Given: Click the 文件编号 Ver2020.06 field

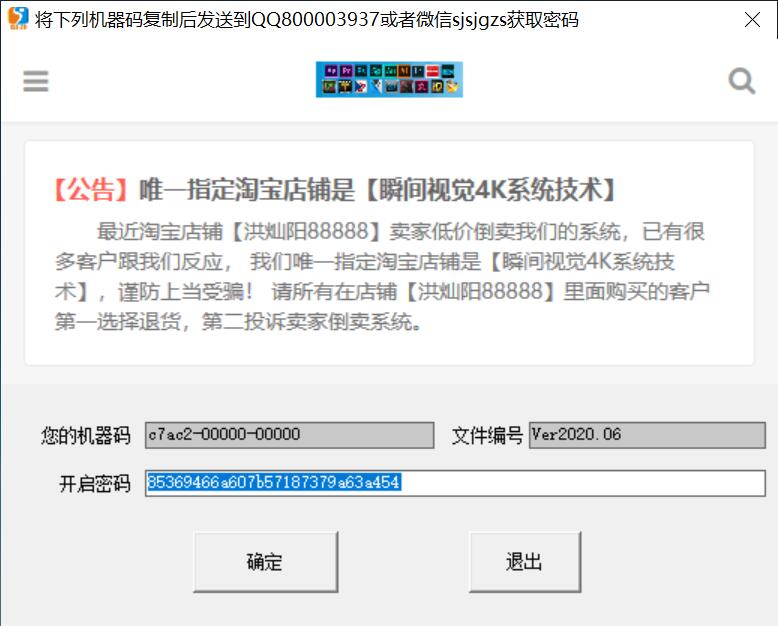Looking at the screenshot, I should click(x=647, y=435).
